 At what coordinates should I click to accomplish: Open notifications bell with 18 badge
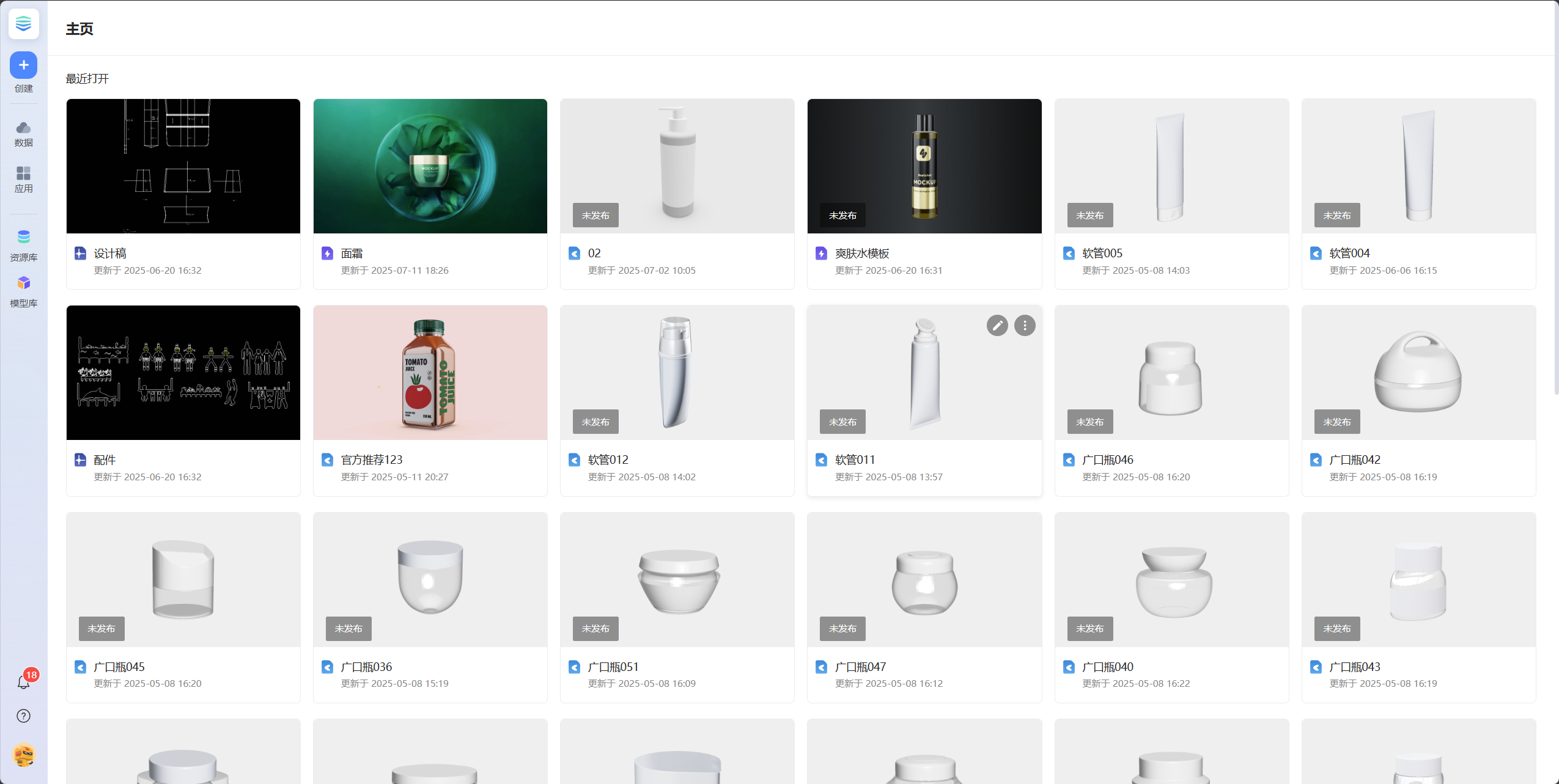point(24,680)
